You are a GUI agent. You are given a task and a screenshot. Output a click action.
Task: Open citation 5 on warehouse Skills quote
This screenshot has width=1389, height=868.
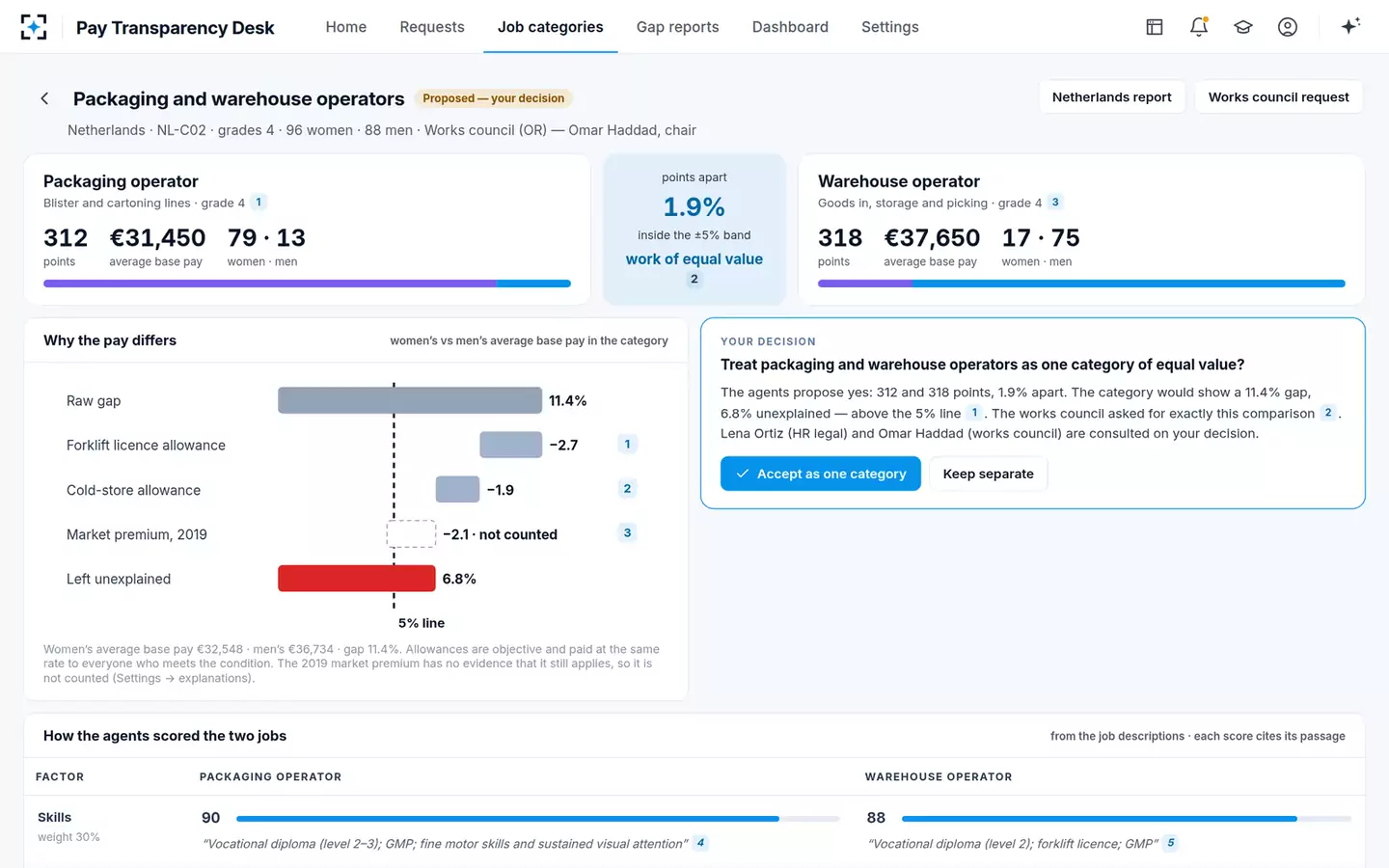[x=1171, y=843]
